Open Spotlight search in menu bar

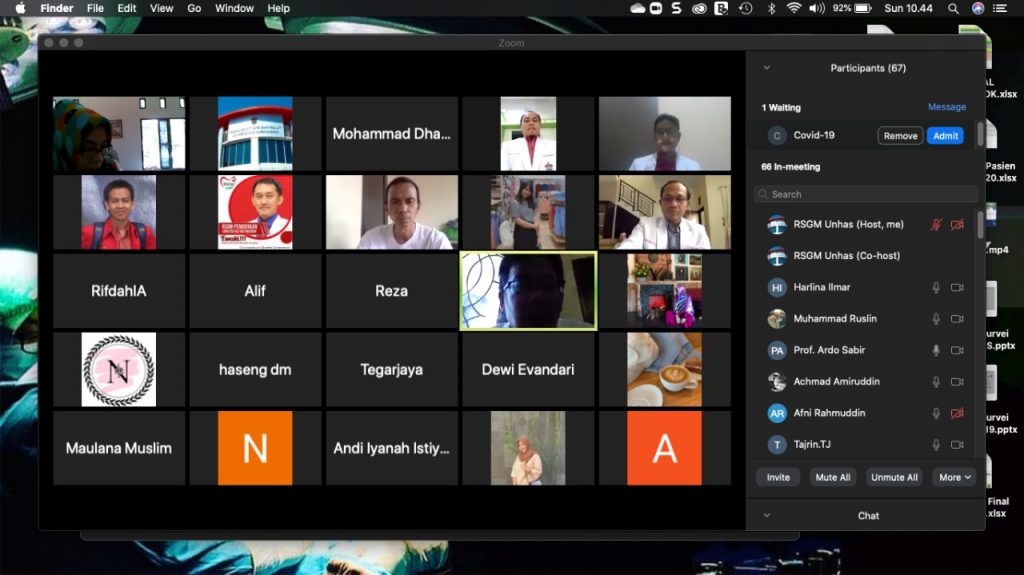tap(953, 8)
